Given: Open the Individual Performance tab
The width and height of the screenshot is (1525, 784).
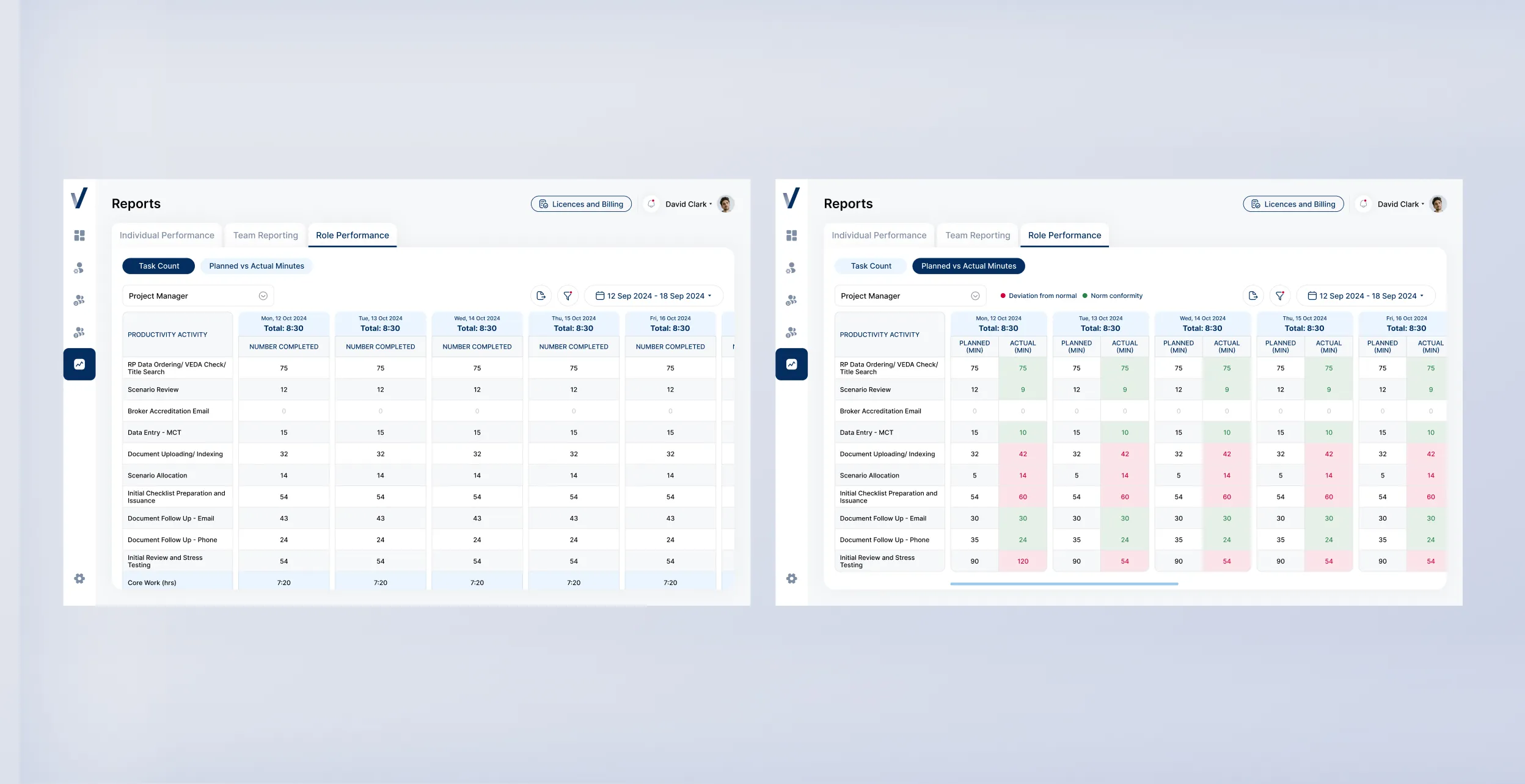Looking at the screenshot, I should click(x=167, y=235).
